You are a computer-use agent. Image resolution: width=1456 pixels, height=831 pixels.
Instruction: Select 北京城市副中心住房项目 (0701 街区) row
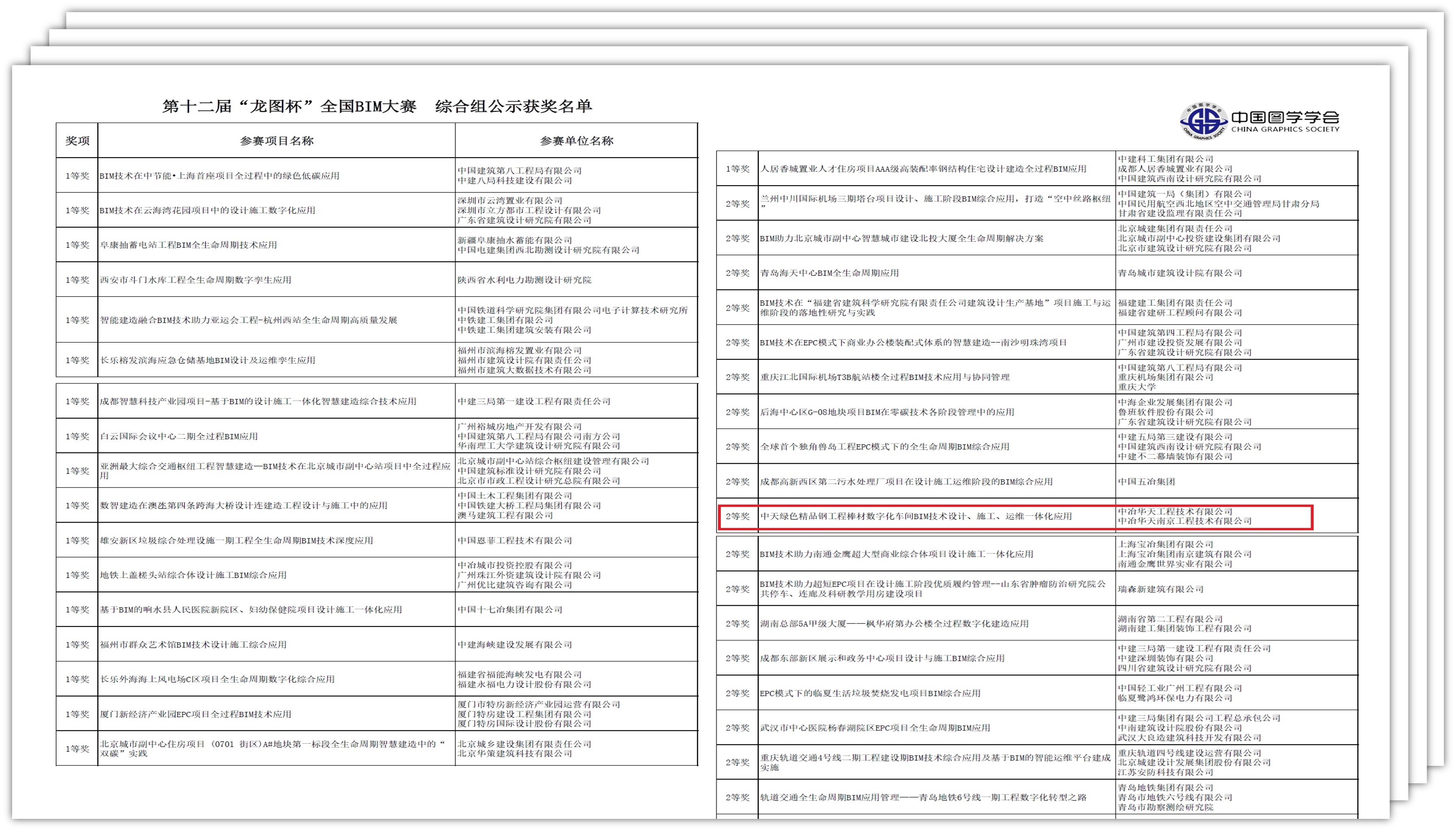[x=376, y=748]
